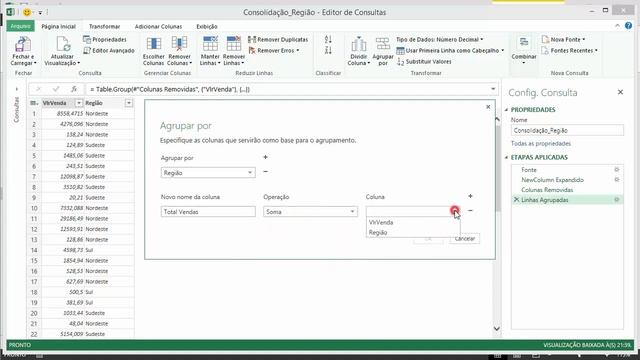Open the help question mark icon
640x360 pixels.
click(629, 26)
